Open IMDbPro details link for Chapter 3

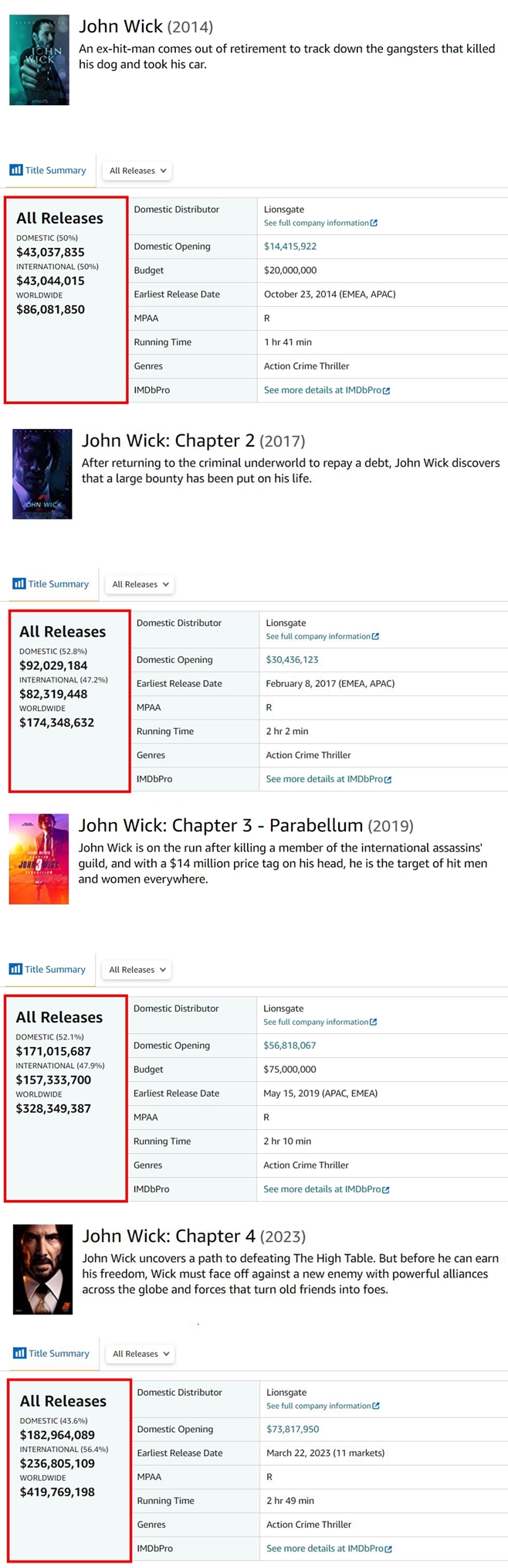(x=326, y=1189)
